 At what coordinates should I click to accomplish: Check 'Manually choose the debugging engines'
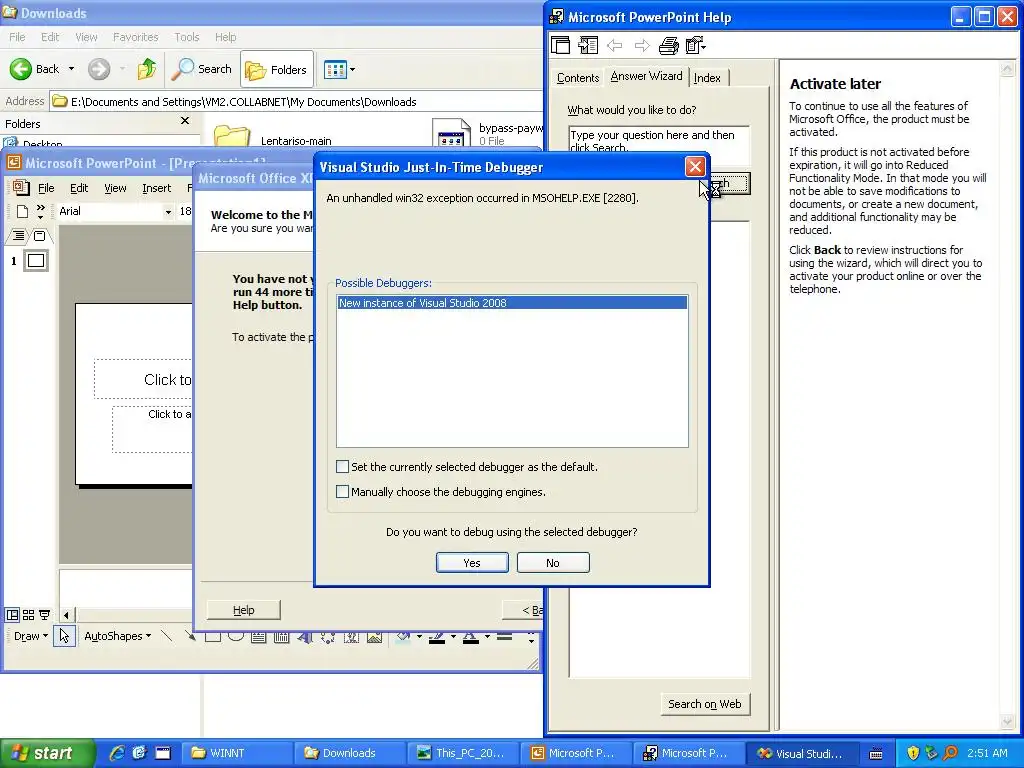tap(342, 491)
